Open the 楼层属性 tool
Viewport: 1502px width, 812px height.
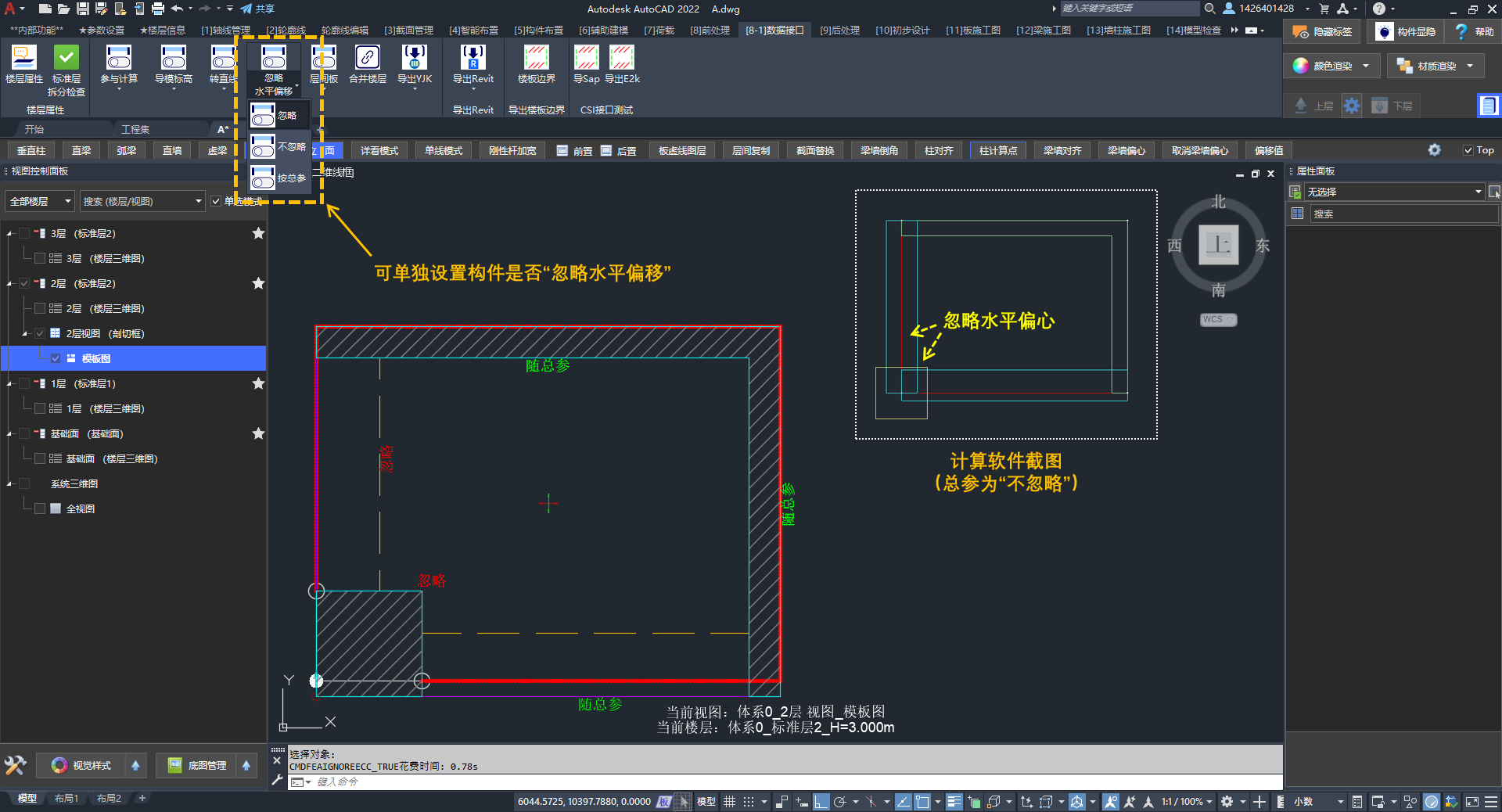coord(23,58)
